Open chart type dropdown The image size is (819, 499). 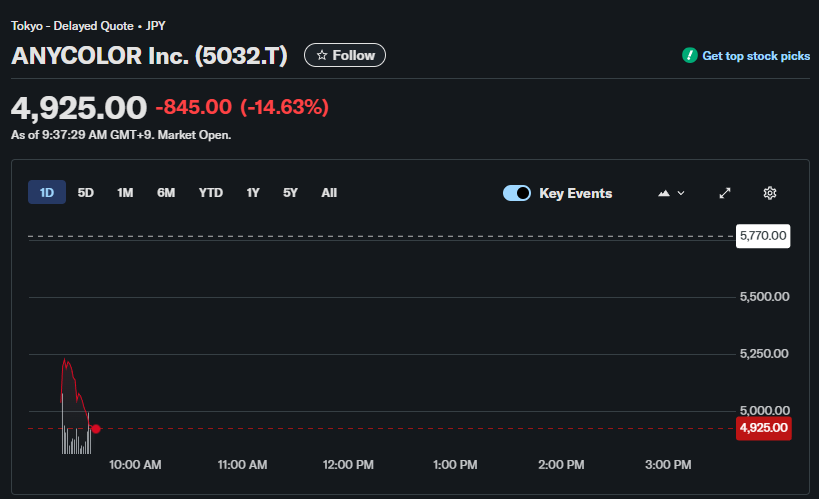pos(671,193)
